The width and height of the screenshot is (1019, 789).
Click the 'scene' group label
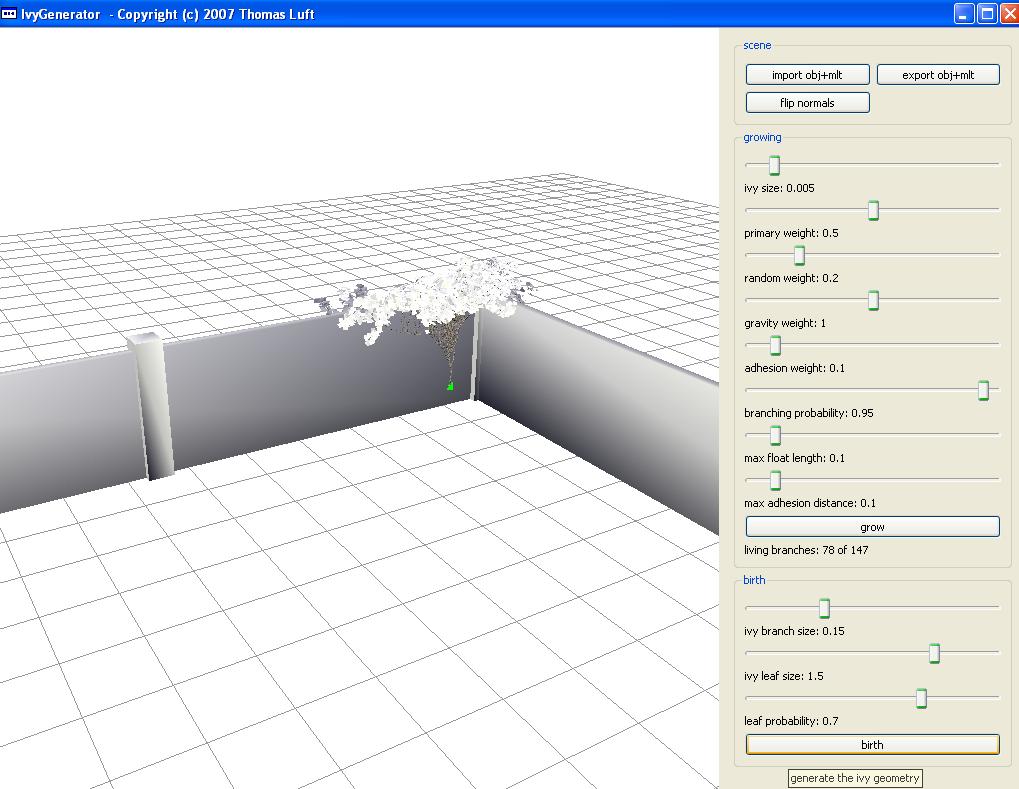[x=757, y=45]
